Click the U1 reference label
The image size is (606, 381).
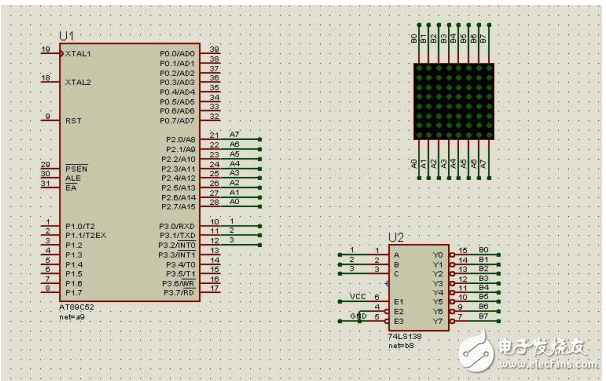coord(66,36)
